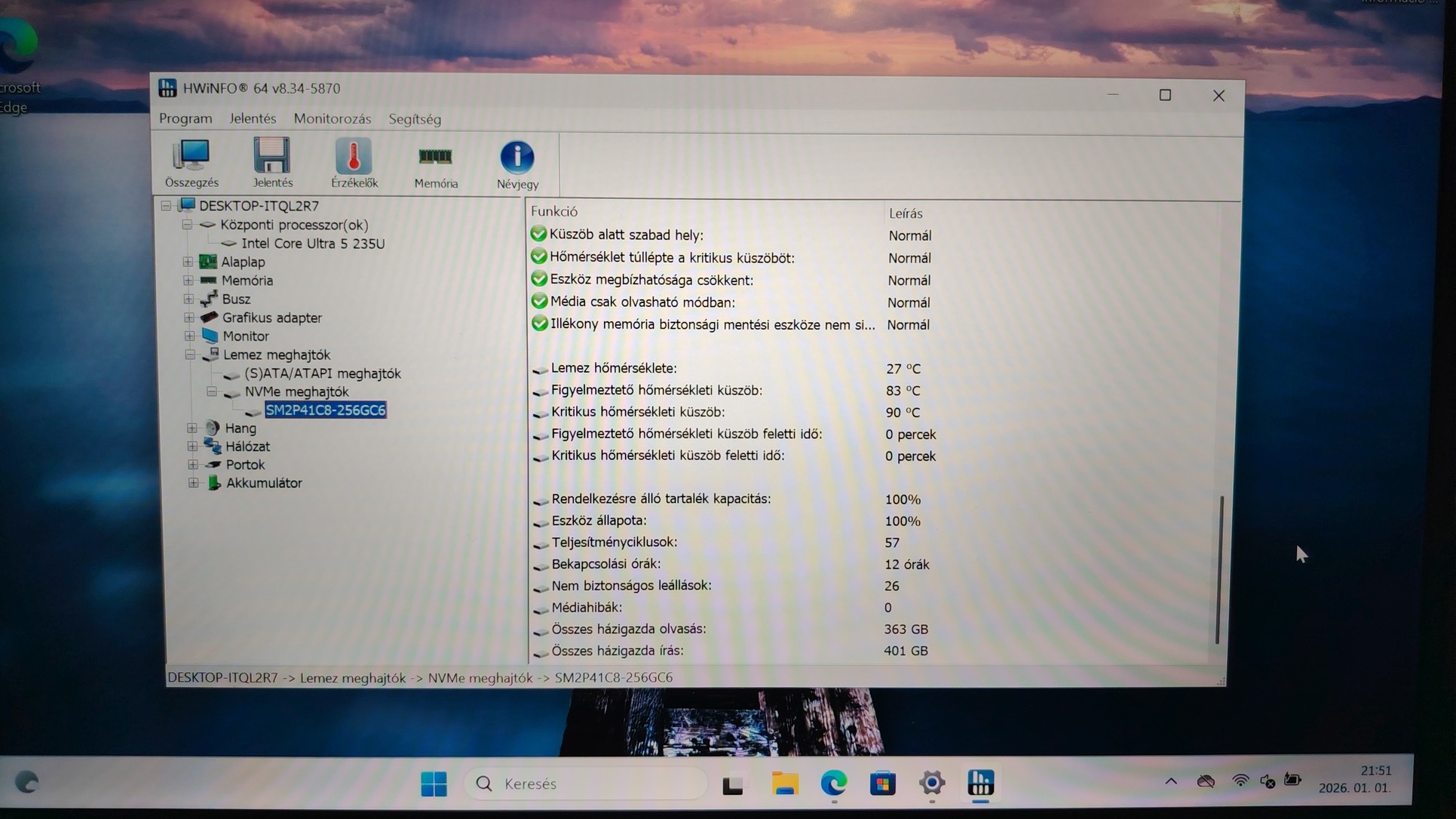Select the Akkumulátor tree node
The width and height of the screenshot is (1456, 819).
coord(263,483)
